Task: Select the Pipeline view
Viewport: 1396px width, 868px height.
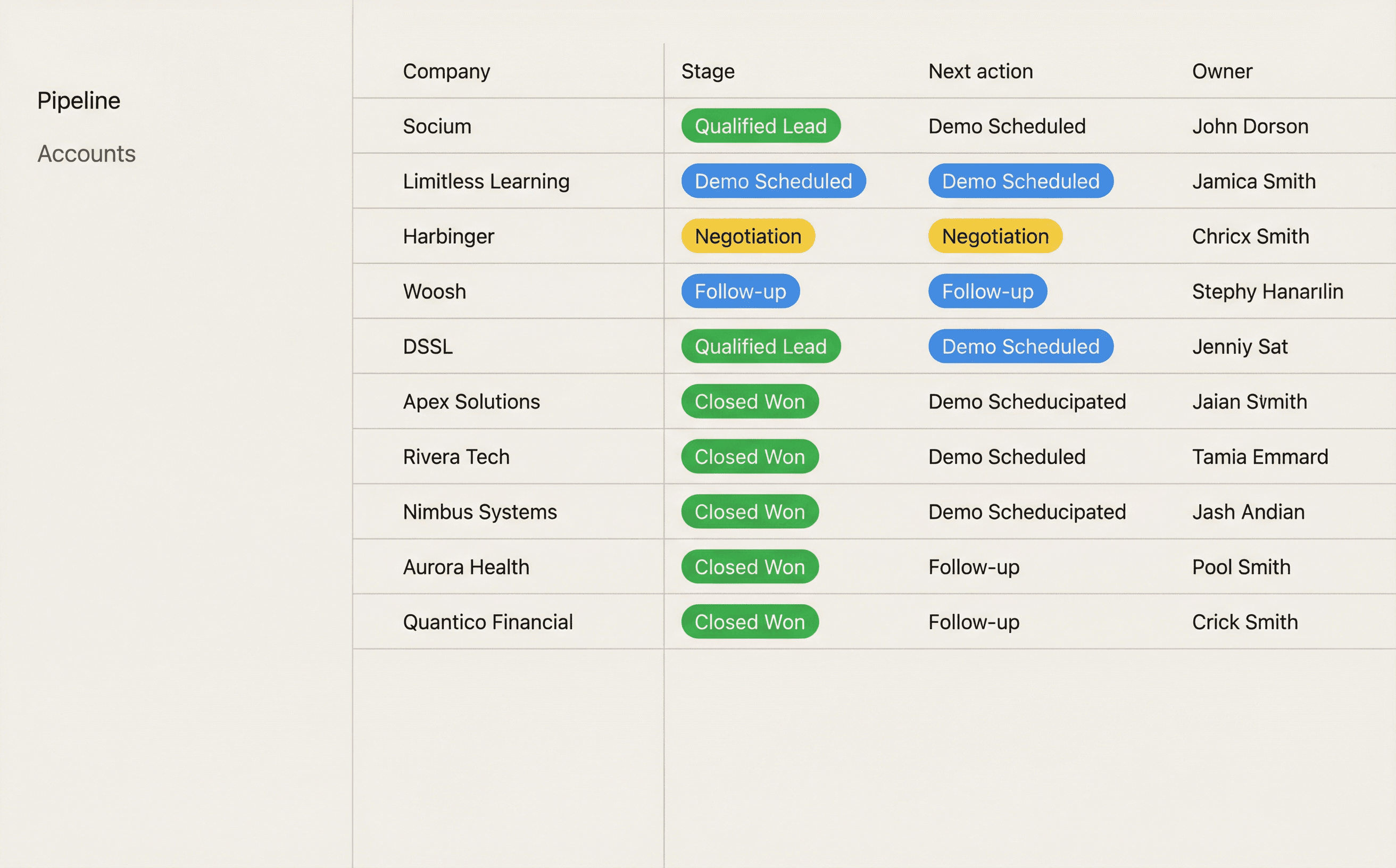Action: (x=79, y=100)
